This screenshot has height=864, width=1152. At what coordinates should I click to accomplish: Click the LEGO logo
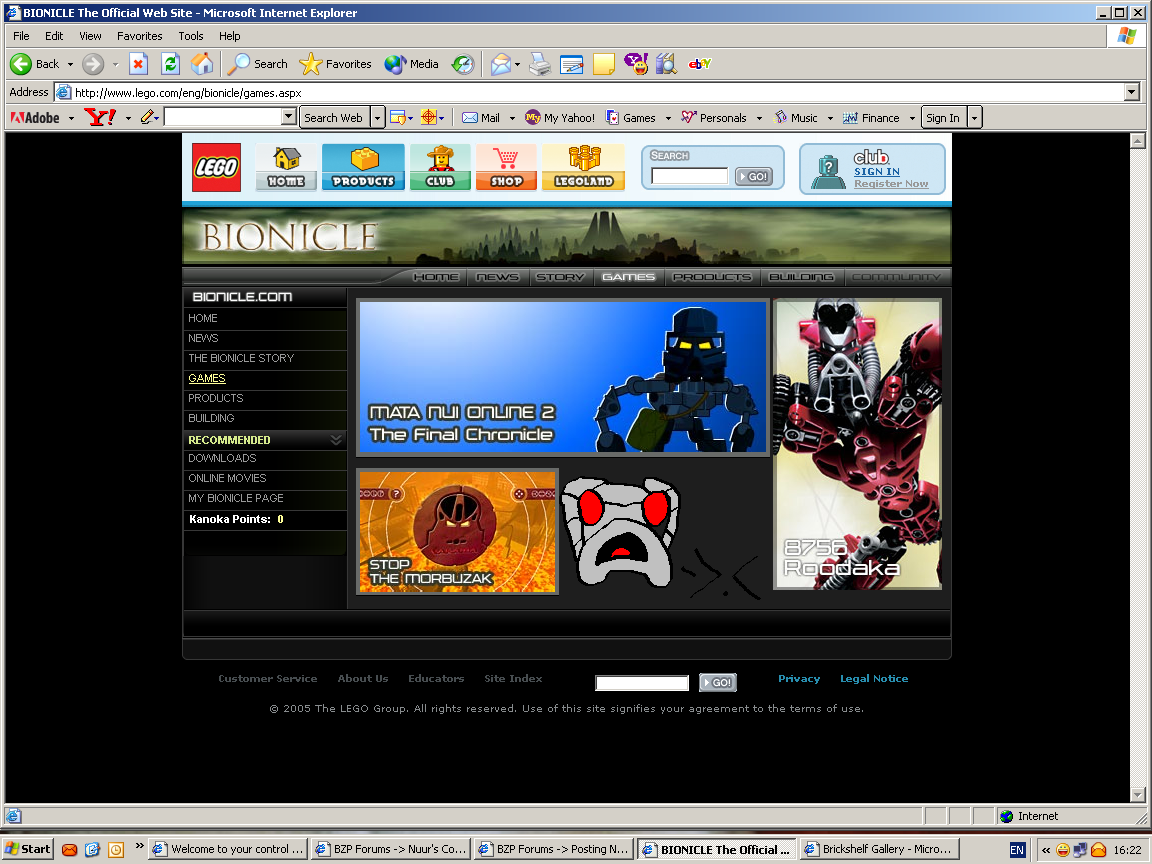pos(216,168)
